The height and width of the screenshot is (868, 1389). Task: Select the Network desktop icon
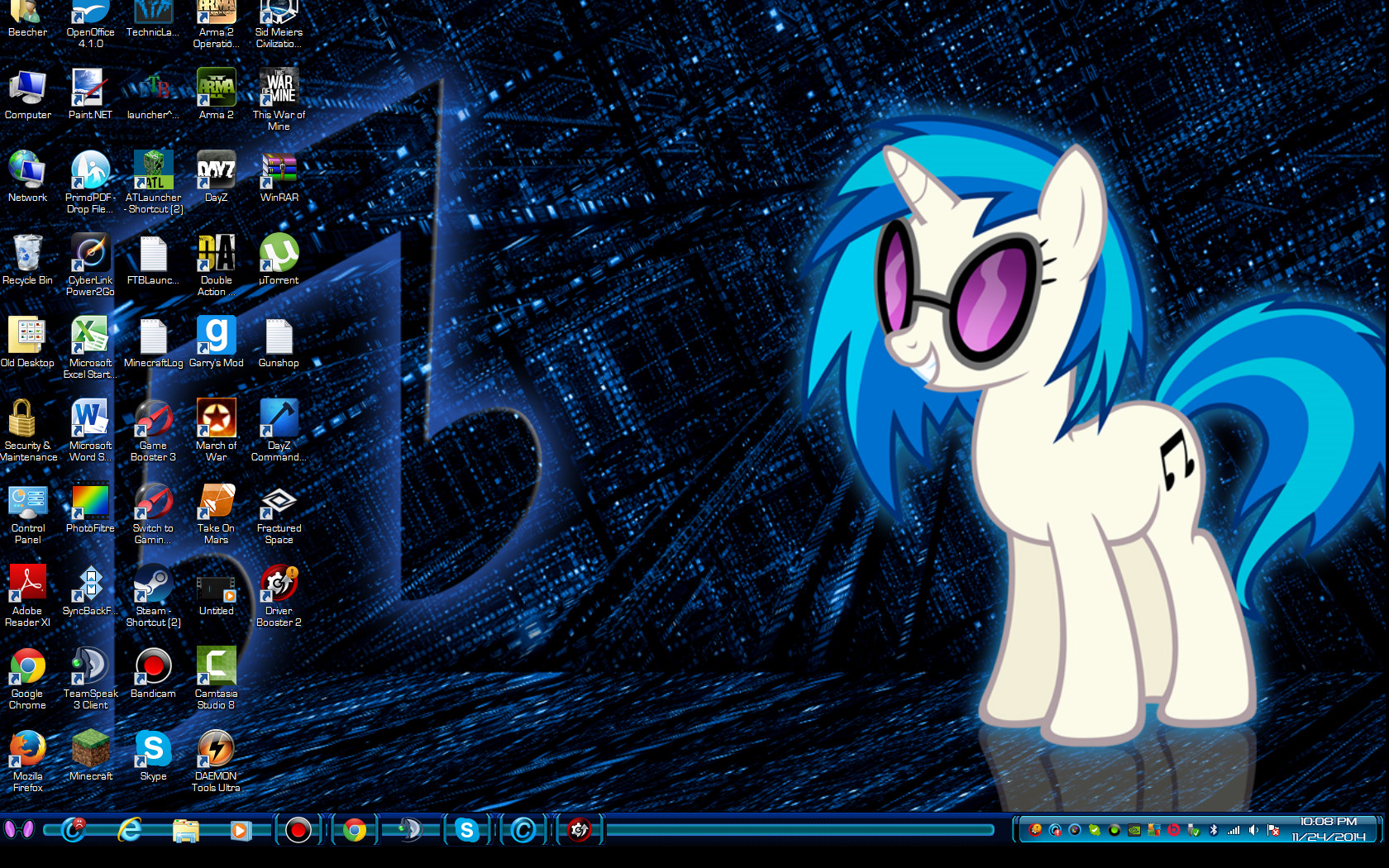click(27, 177)
